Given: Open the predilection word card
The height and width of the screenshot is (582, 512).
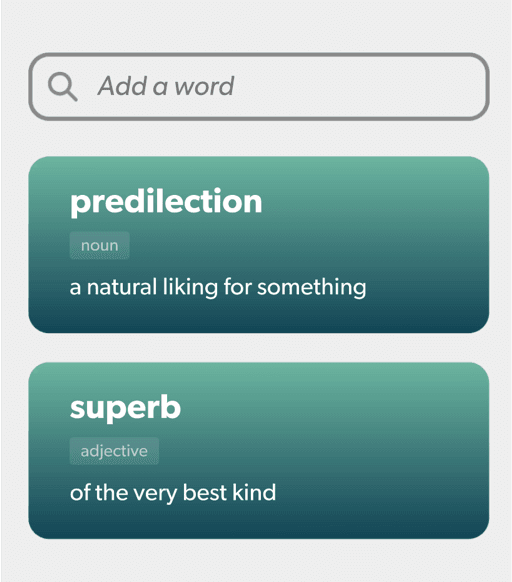Looking at the screenshot, I should (259, 245).
